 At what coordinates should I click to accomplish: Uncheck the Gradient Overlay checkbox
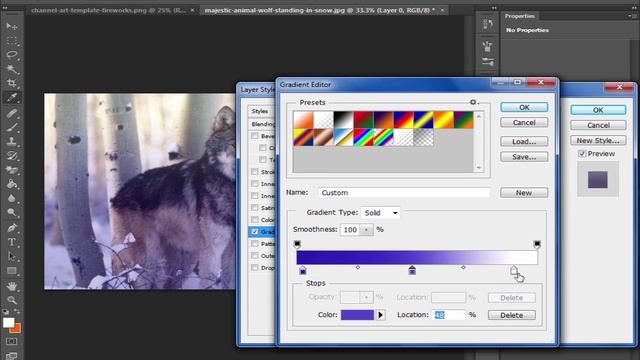pos(255,231)
